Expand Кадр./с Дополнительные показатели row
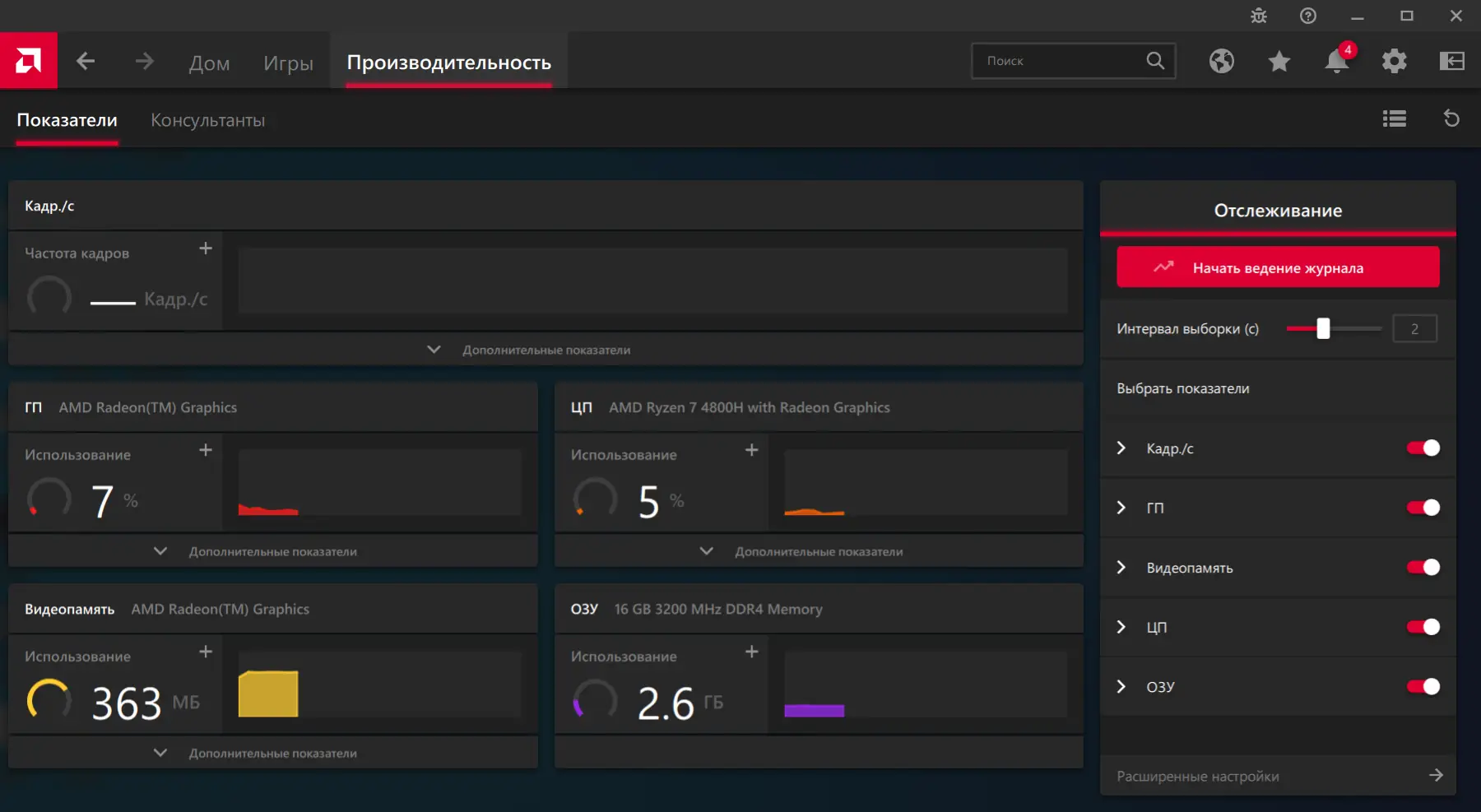This screenshot has height=812, width=1481. (x=546, y=350)
